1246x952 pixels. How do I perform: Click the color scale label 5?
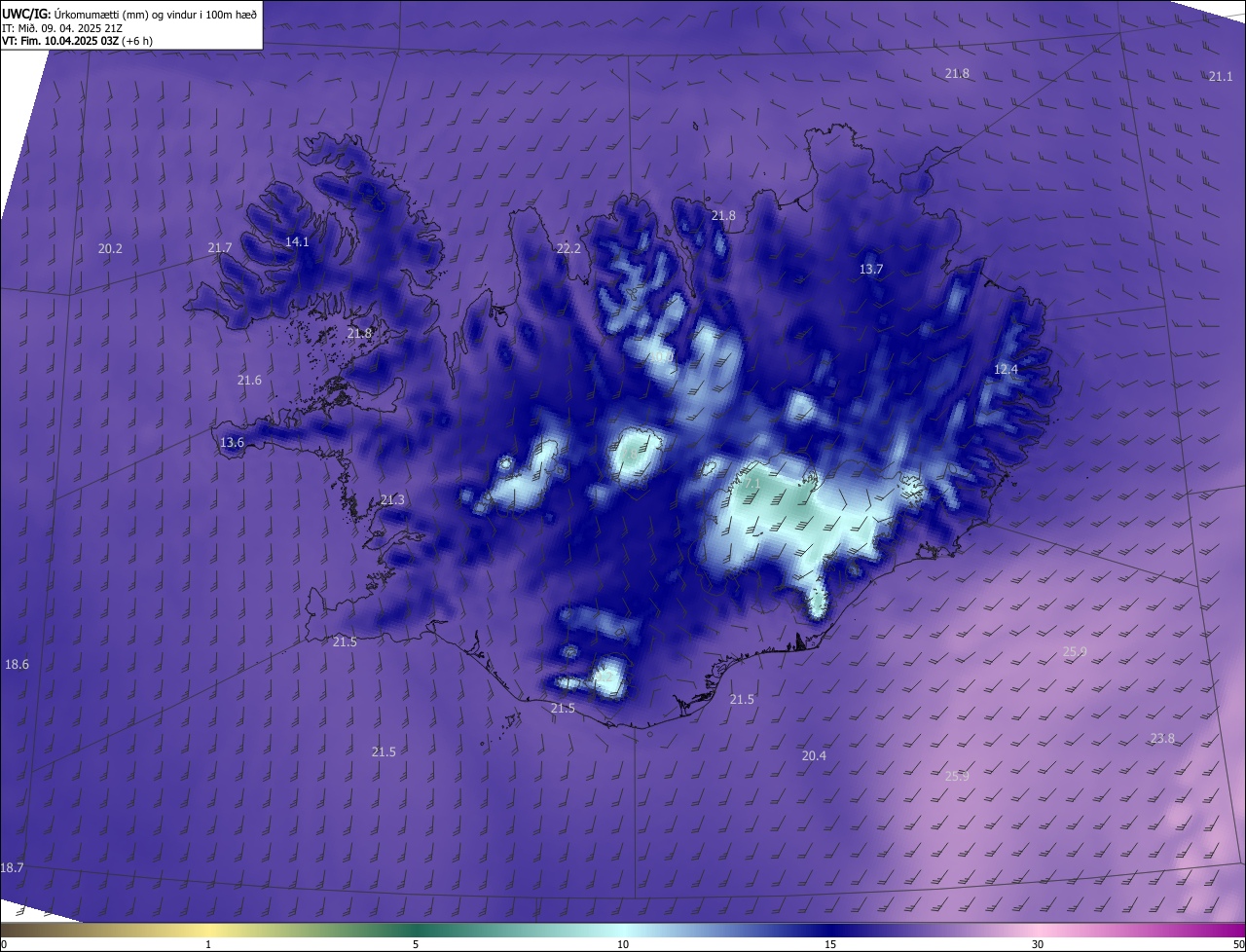click(416, 944)
